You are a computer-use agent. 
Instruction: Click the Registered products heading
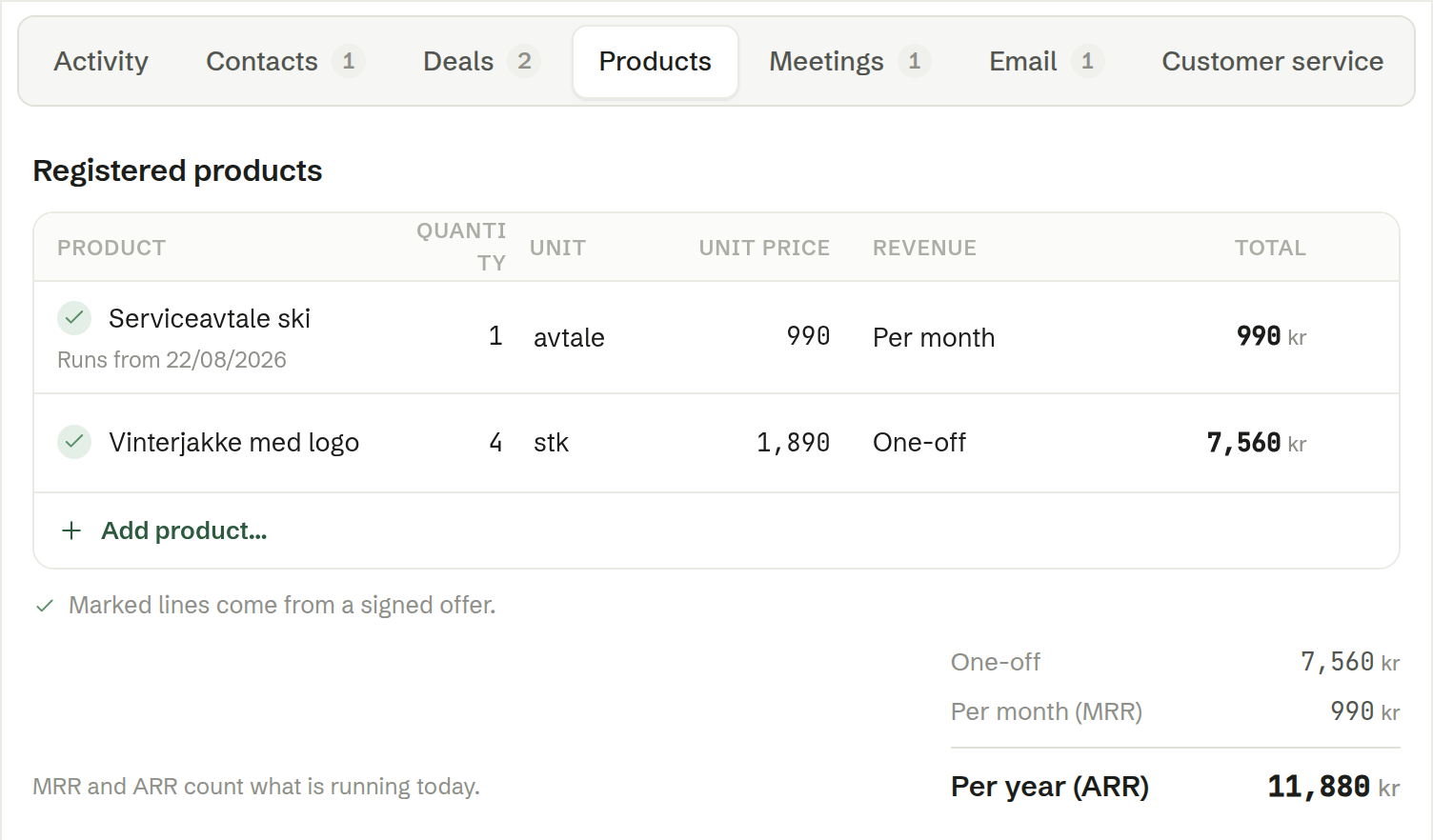(177, 170)
